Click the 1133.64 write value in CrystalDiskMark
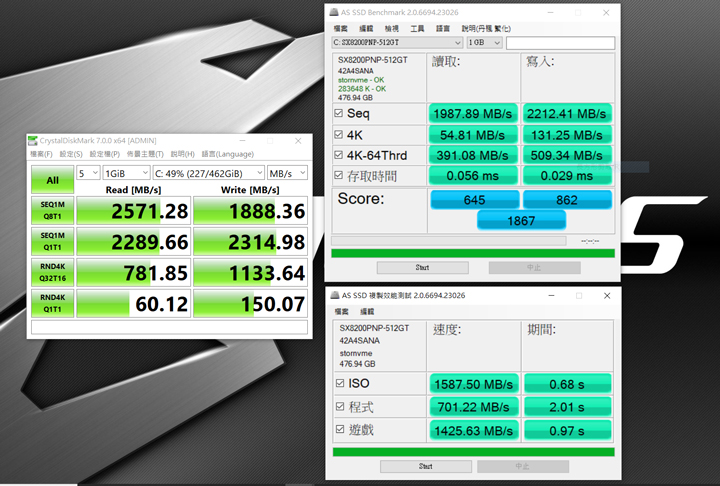This screenshot has height=486, width=720. tap(250, 273)
